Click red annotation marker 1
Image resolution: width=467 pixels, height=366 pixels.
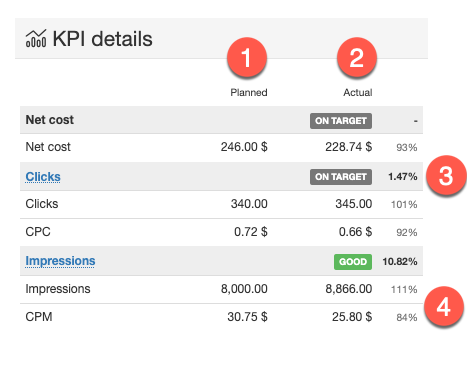click(x=247, y=58)
